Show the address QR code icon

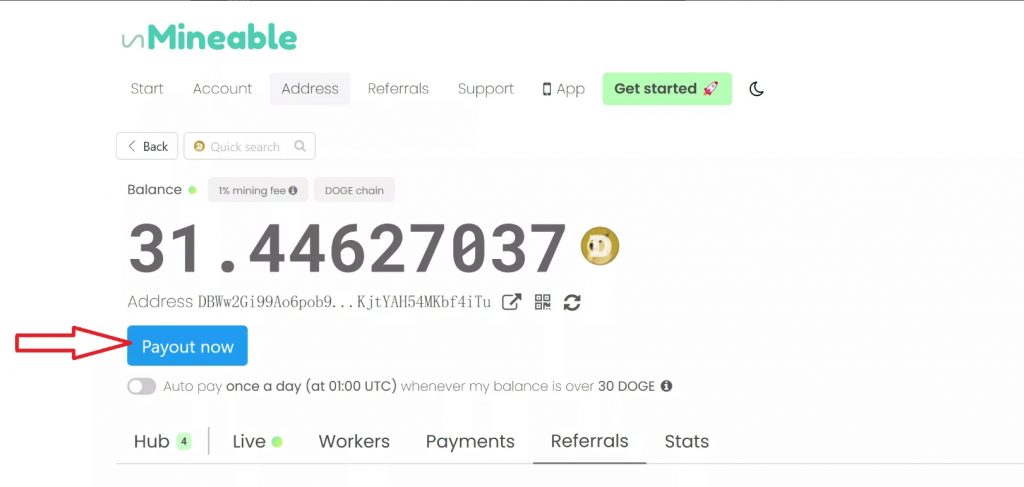[x=543, y=302]
